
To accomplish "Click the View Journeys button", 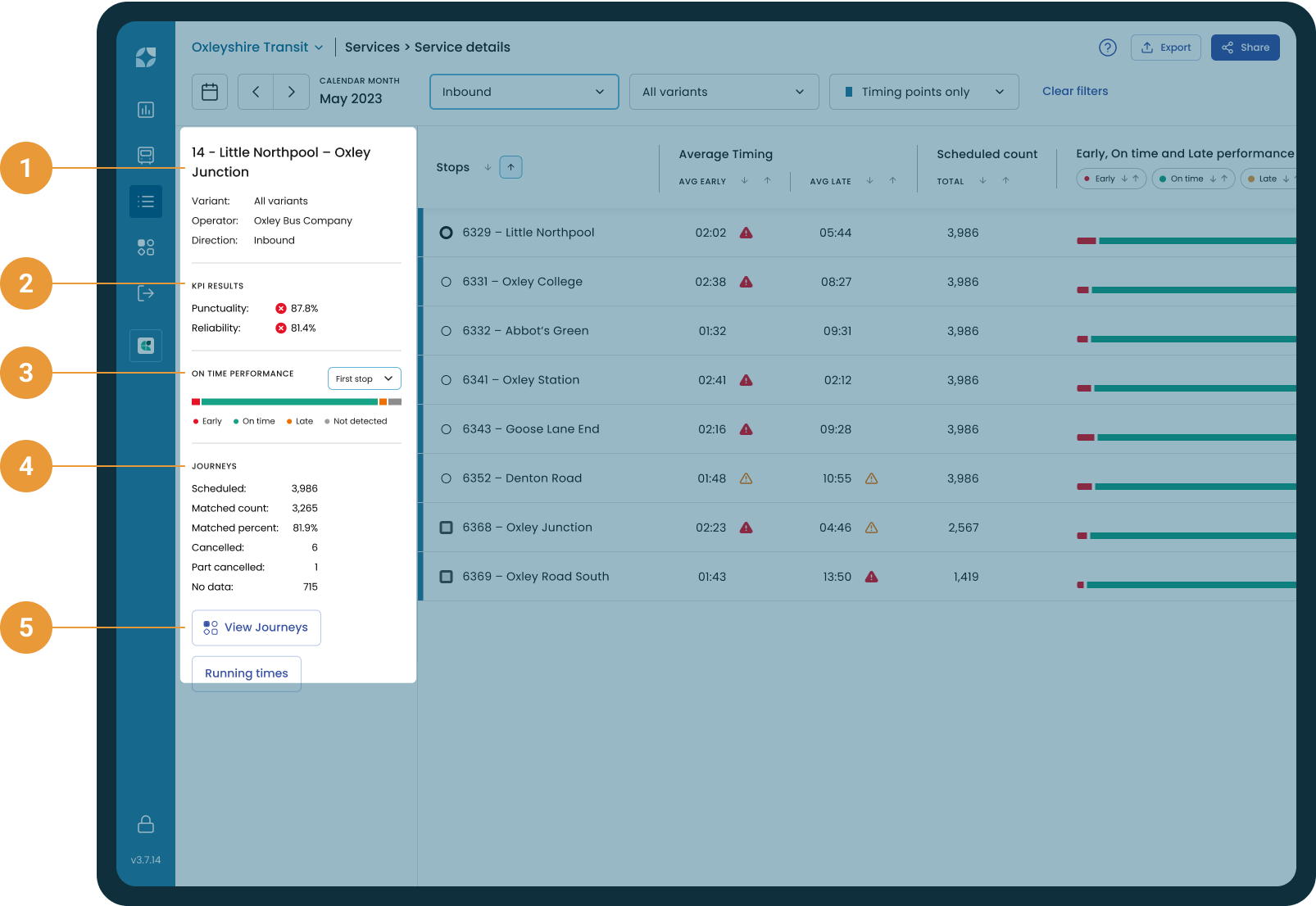I will (x=256, y=627).
